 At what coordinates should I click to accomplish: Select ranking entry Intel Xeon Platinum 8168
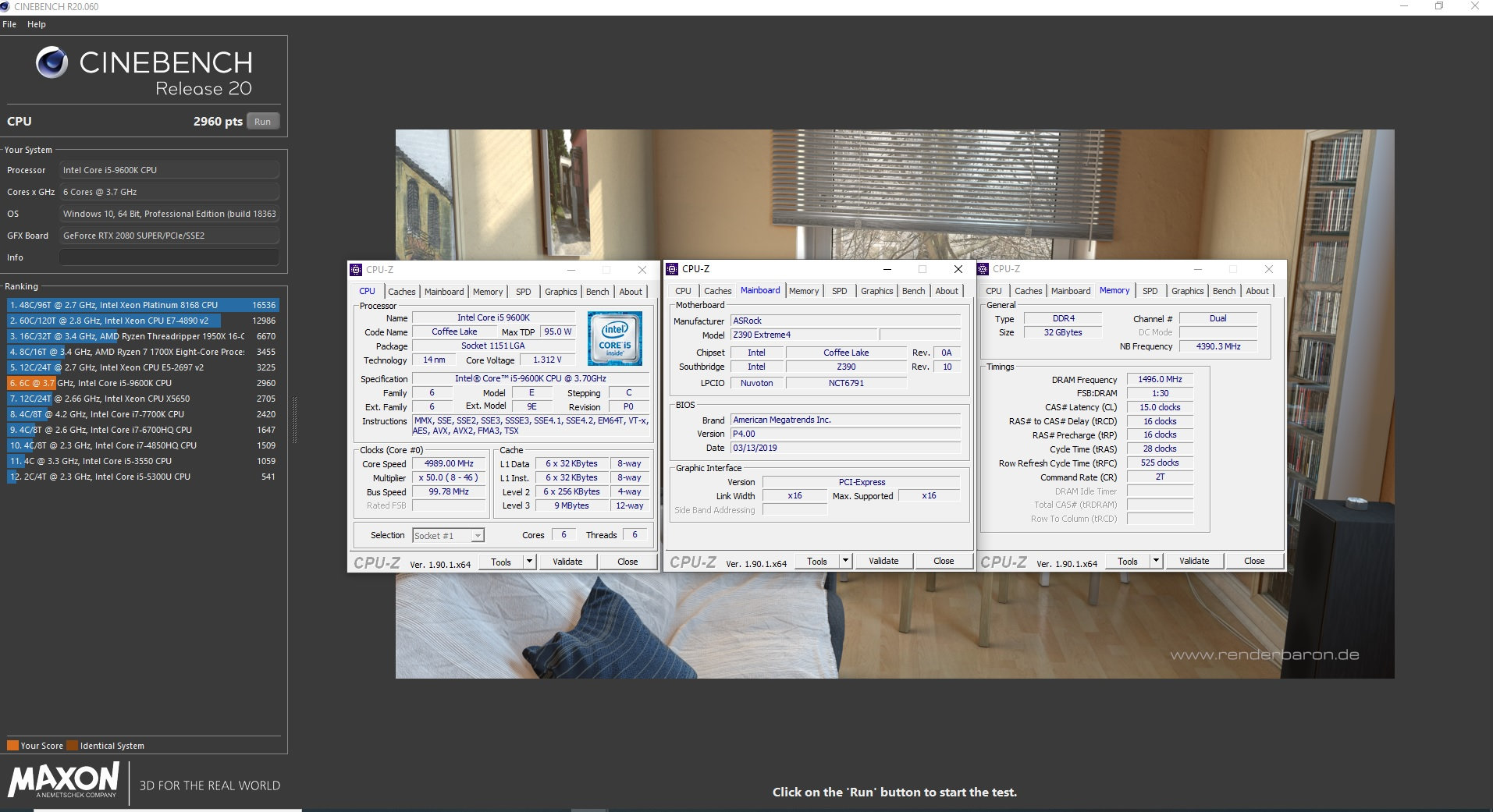[x=143, y=305]
